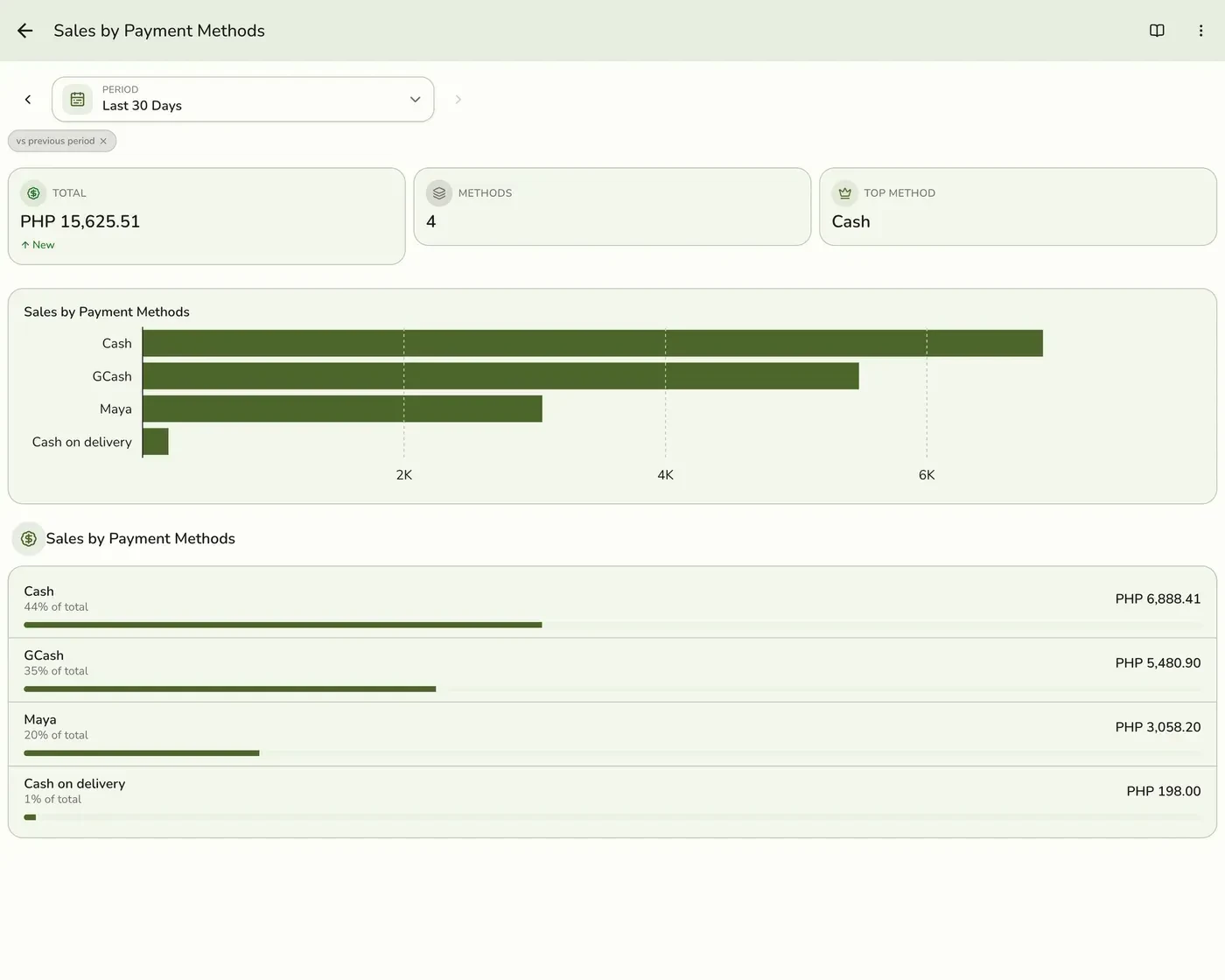This screenshot has width=1225, height=980.
Task: Click the PHP 198.00 amount
Action: tap(1164, 792)
